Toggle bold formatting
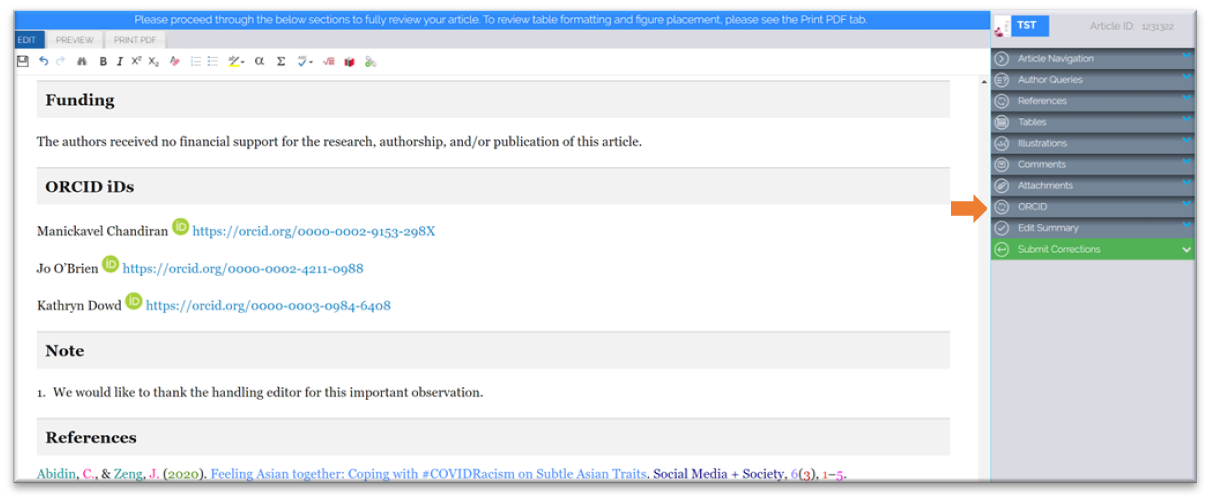This screenshot has height=501, width=1210. (x=103, y=62)
